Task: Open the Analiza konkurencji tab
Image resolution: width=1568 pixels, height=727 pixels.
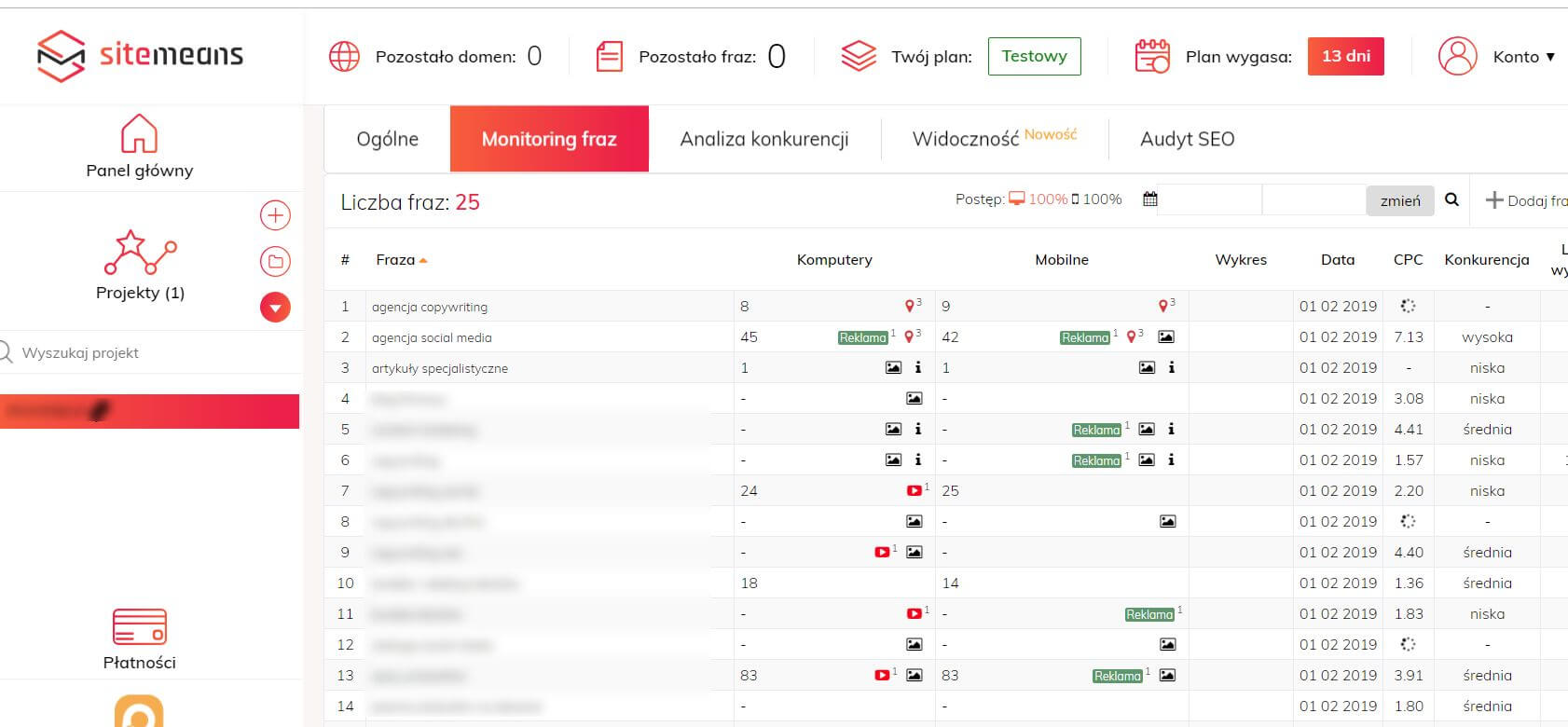Action: tap(764, 139)
